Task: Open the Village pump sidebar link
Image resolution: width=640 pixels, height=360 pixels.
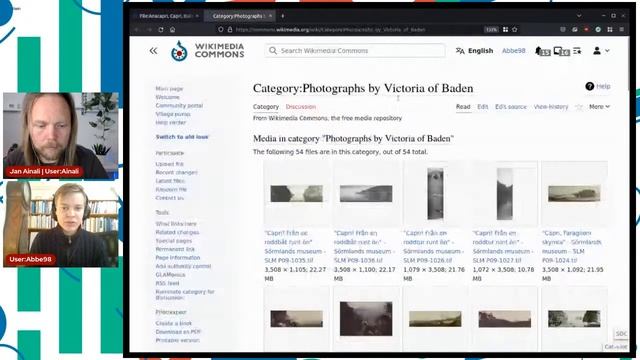Action: click(x=173, y=114)
